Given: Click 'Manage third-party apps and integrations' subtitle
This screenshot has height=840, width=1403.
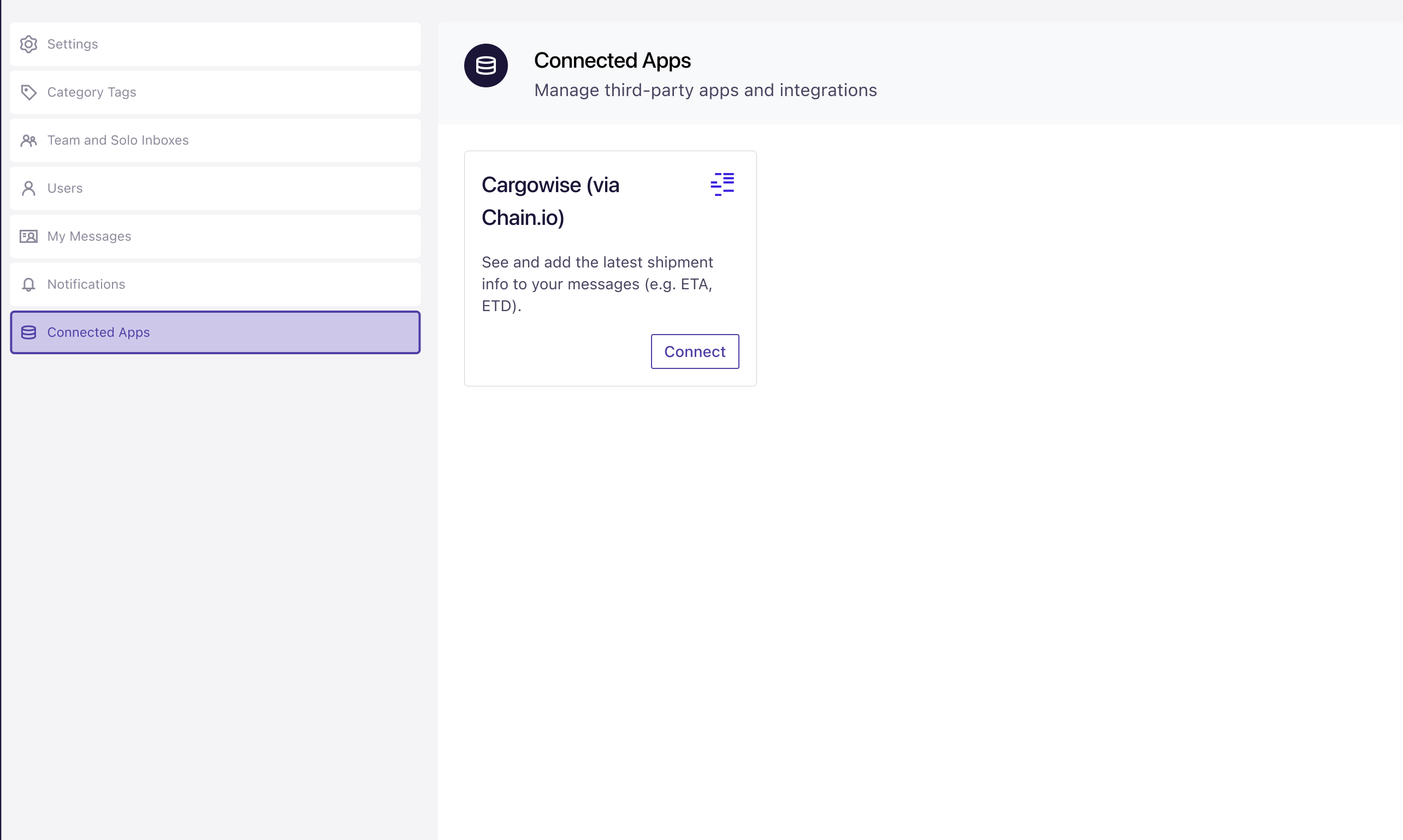Looking at the screenshot, I should (706, 90).
